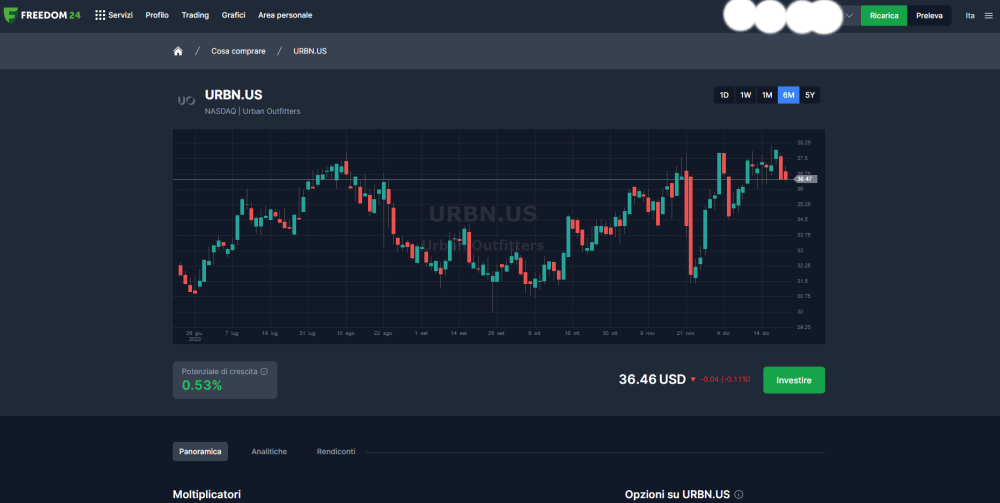Show info for Potenziale di crescita
This screenshot has width=1000, height=503.
(x=264, y=371)
